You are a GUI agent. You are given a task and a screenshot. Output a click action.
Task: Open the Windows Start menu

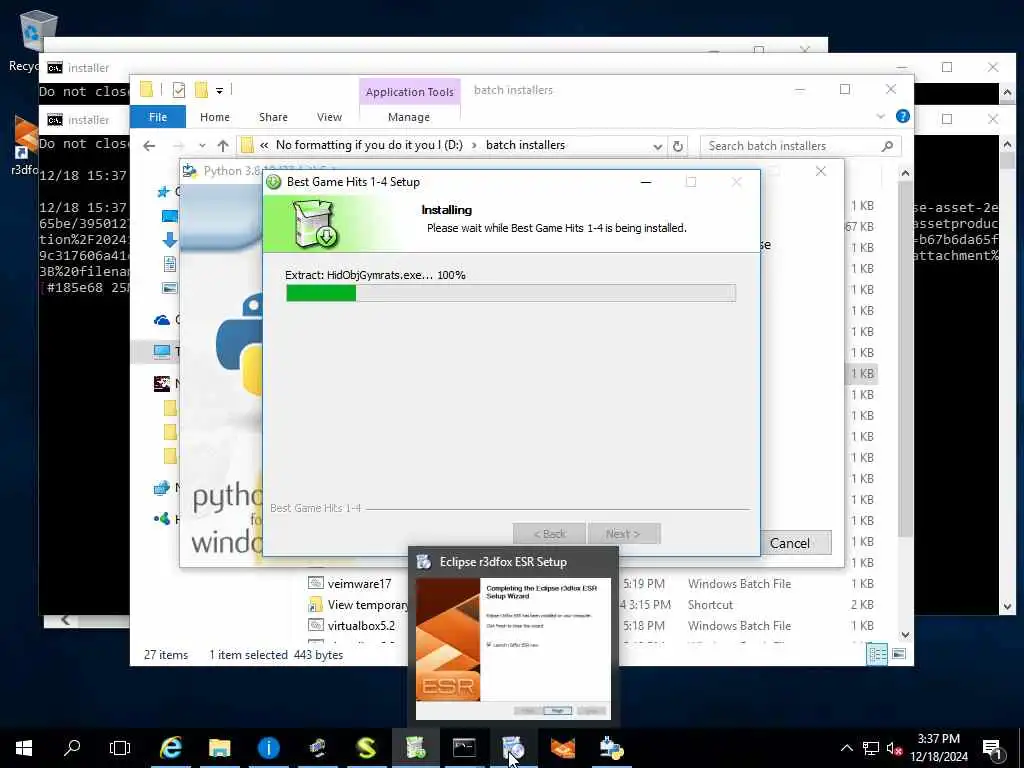pos(24,748)
